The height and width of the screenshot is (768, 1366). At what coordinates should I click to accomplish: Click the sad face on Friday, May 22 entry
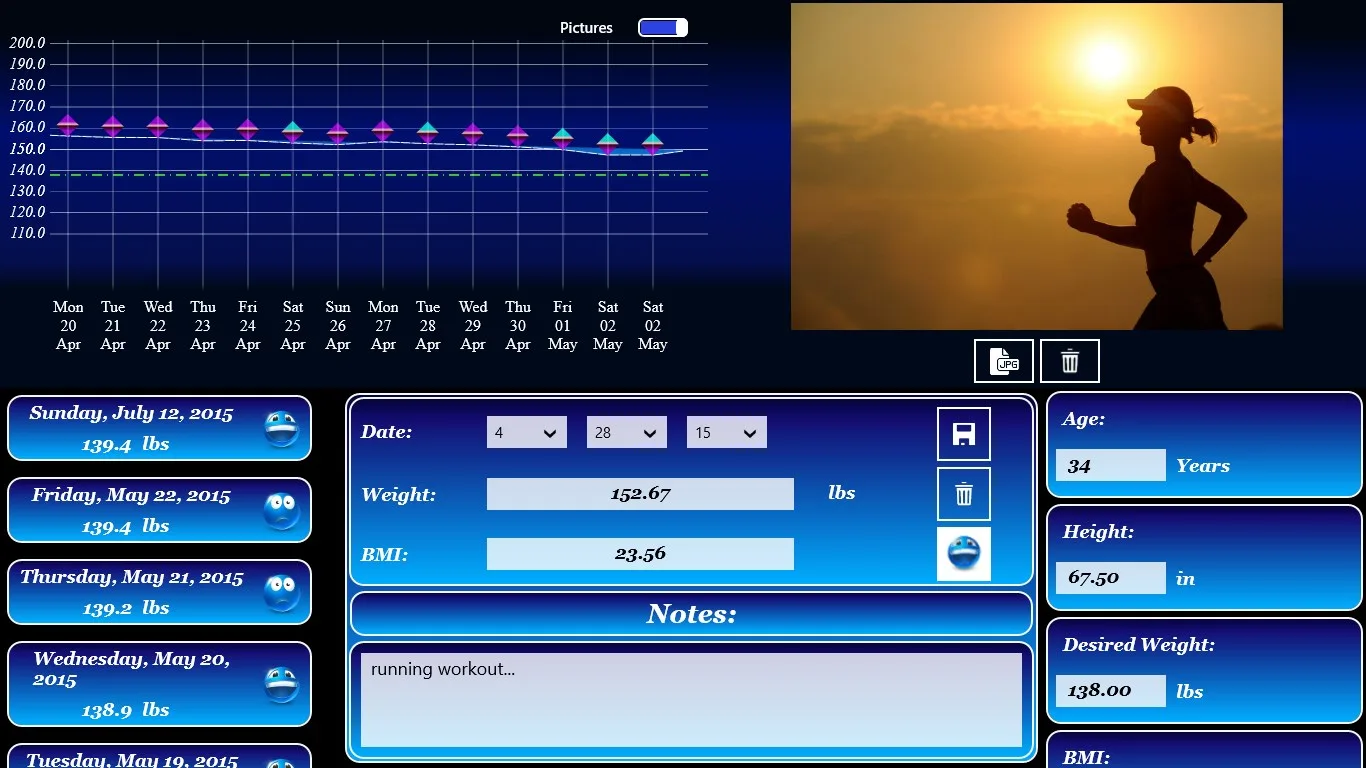(x=282, y=511)
